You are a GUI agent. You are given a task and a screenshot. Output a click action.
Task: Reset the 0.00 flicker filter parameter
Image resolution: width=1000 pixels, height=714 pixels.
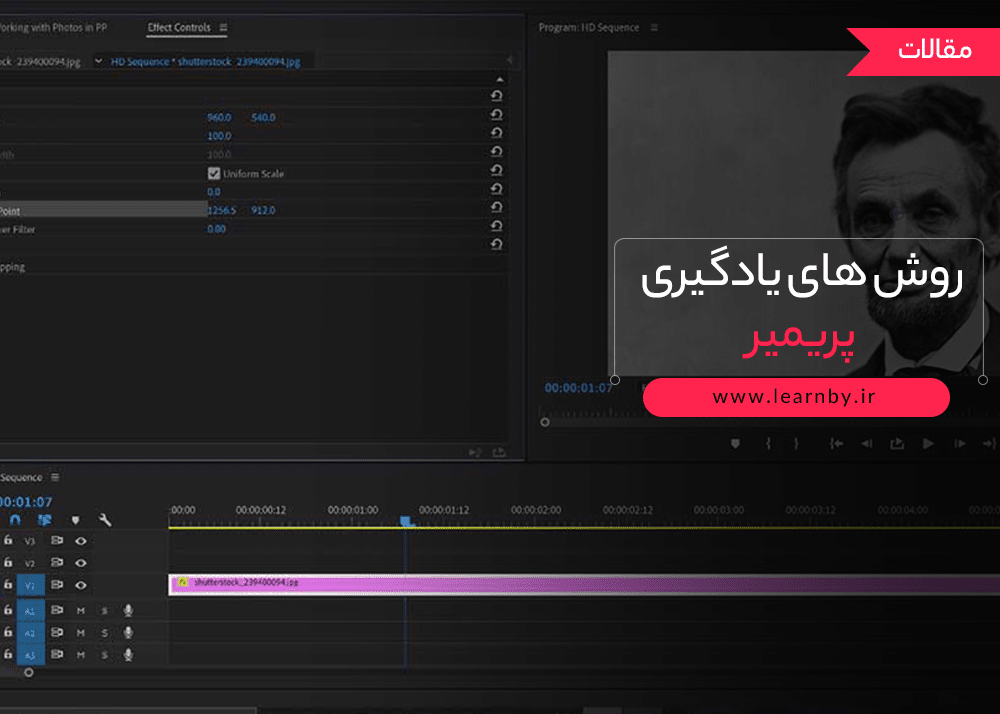(x=496, y=226)
